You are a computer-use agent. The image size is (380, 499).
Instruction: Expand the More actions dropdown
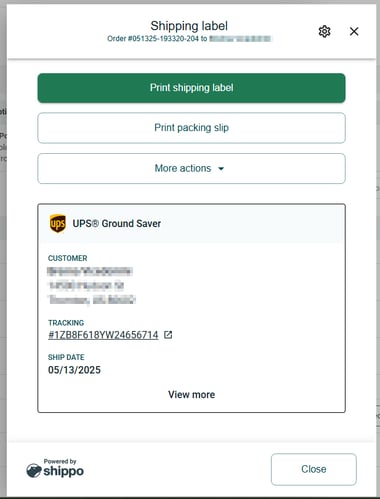point(191,168)
